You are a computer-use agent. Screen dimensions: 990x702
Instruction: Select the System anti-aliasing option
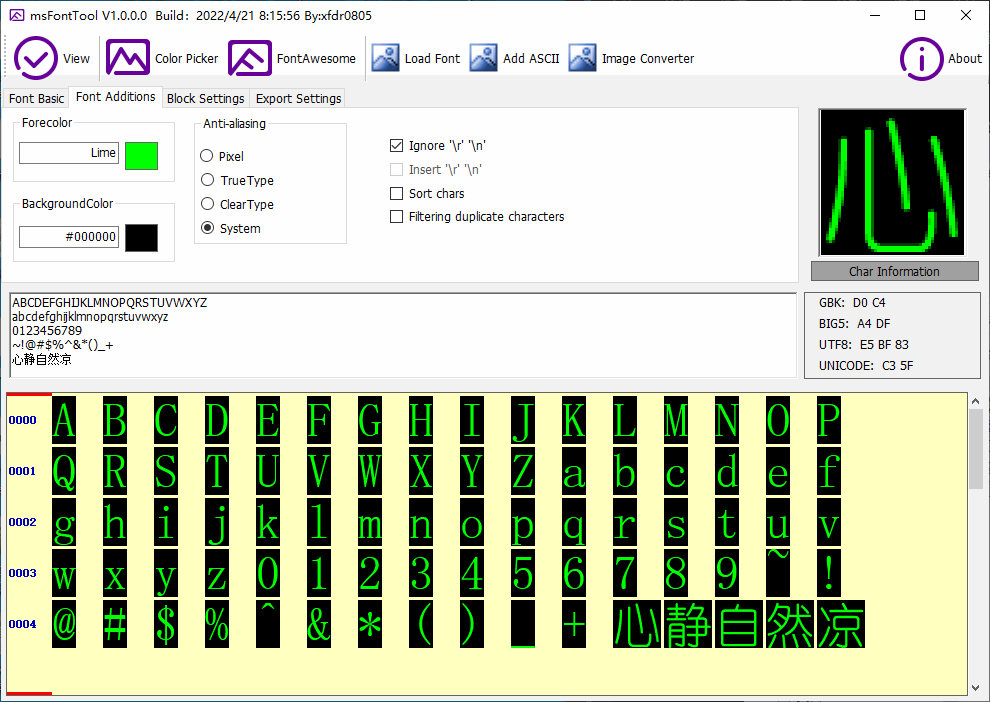coord(230,228)
